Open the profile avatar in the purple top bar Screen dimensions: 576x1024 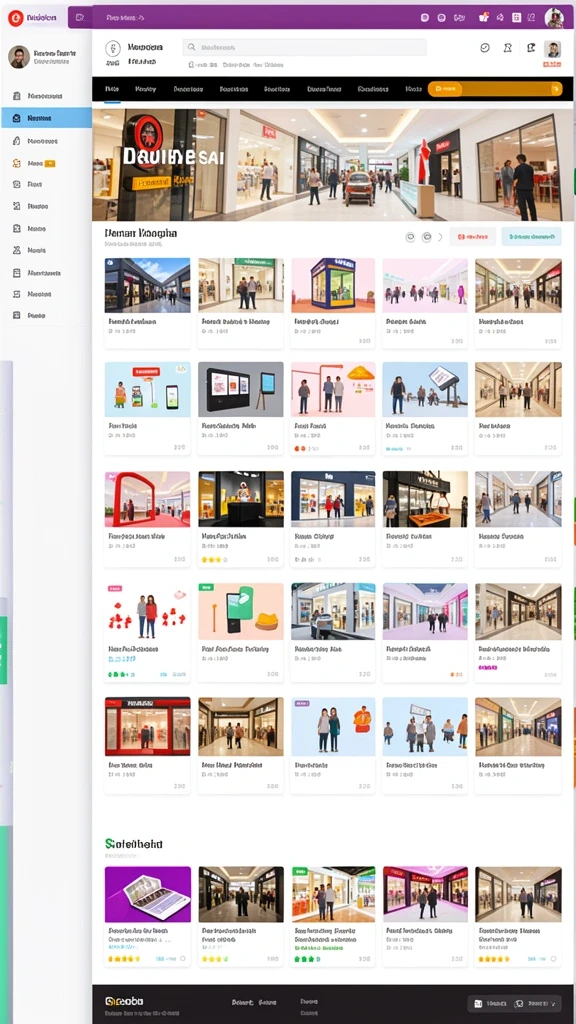pyautogui.click(x=554, y=18)
